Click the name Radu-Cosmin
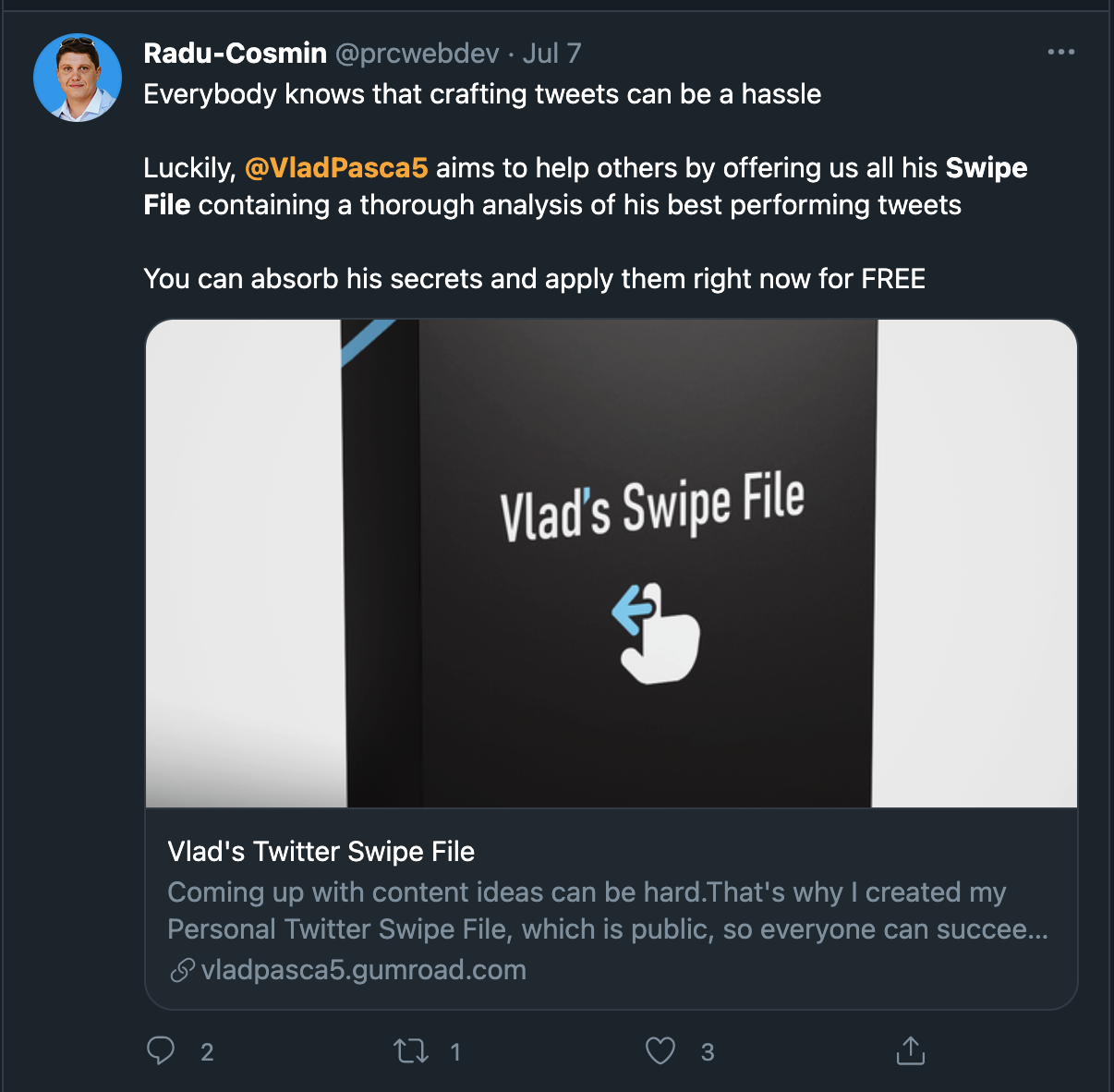The width and height of the screenshot is (1114, 1092). (234, 53)
